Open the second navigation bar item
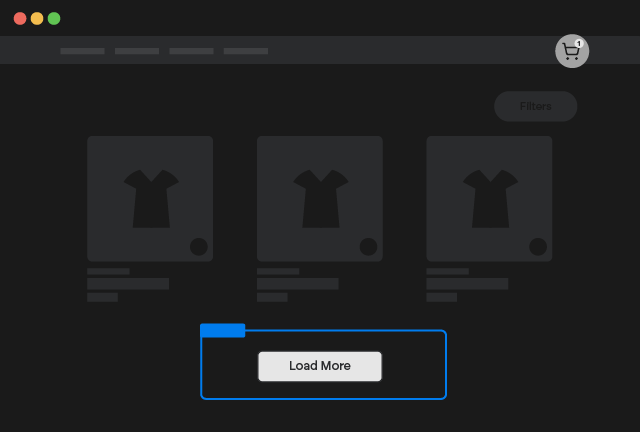The width and height of the screenshot is (640, 432). tap(137, 50)
